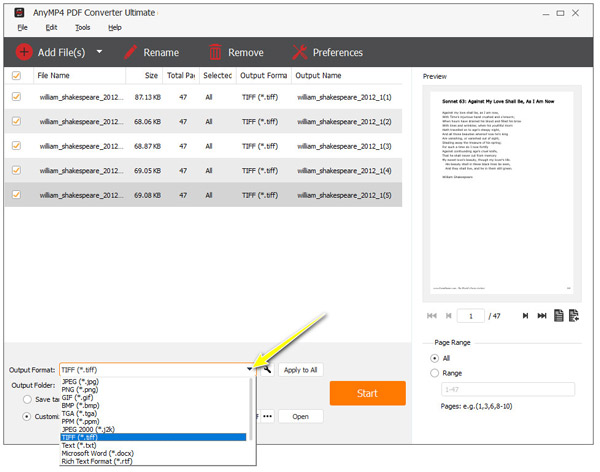Click the Size column header

coord(144,75)
